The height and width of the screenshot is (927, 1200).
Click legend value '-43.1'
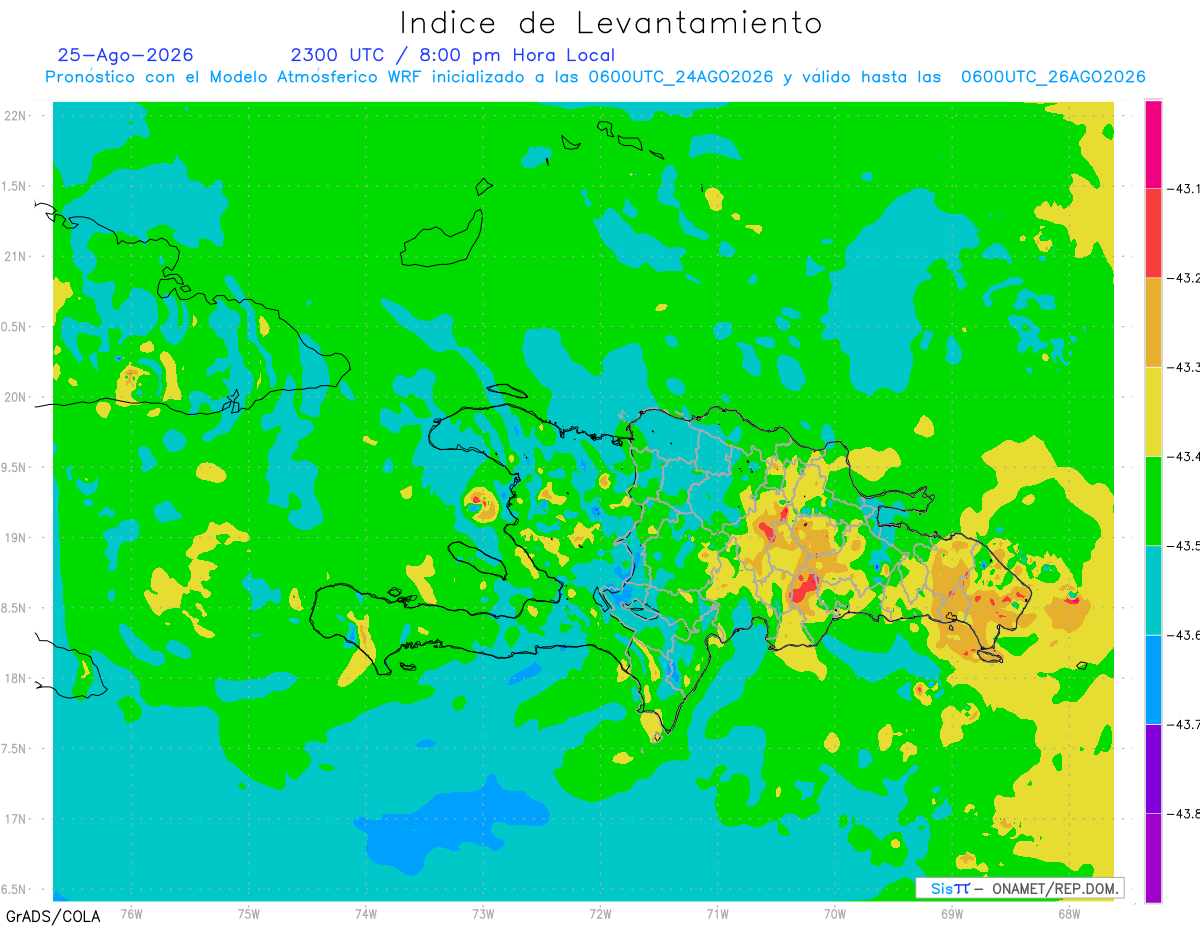pos(1183,188)
